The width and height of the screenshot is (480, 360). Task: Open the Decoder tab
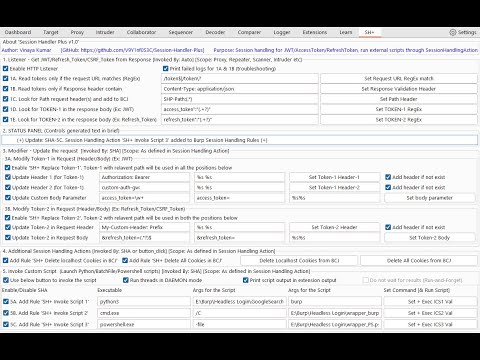pos(215,32)
